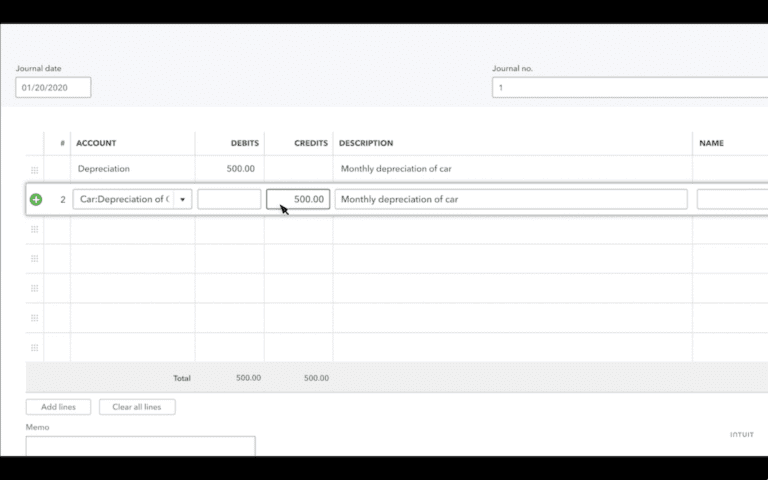Click the DESCRIPTION column header
Viewport: 768px width, 480px height.
point(366,143)
